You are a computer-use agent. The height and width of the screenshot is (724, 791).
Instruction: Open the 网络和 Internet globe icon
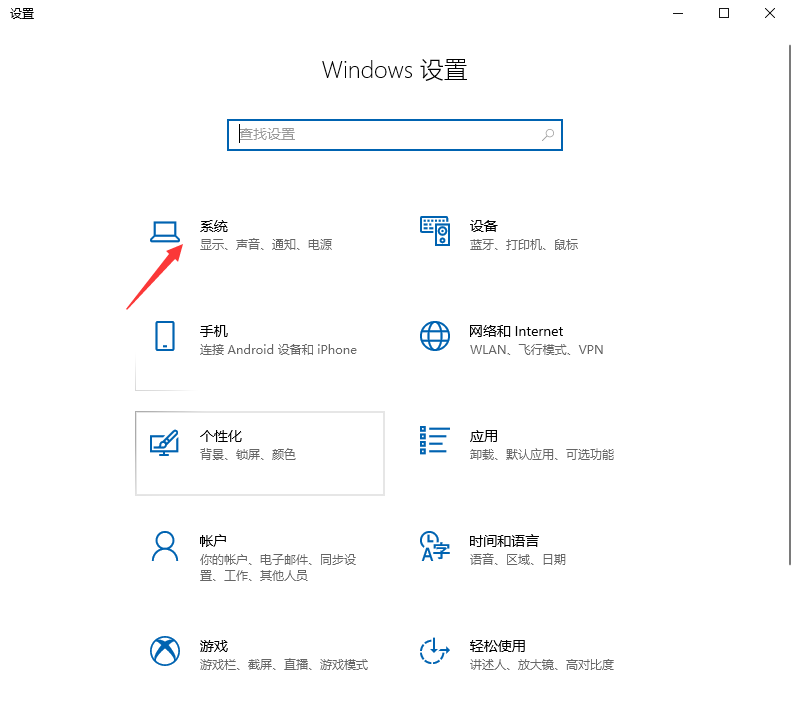pyautogui.click(x=435, y=336)
